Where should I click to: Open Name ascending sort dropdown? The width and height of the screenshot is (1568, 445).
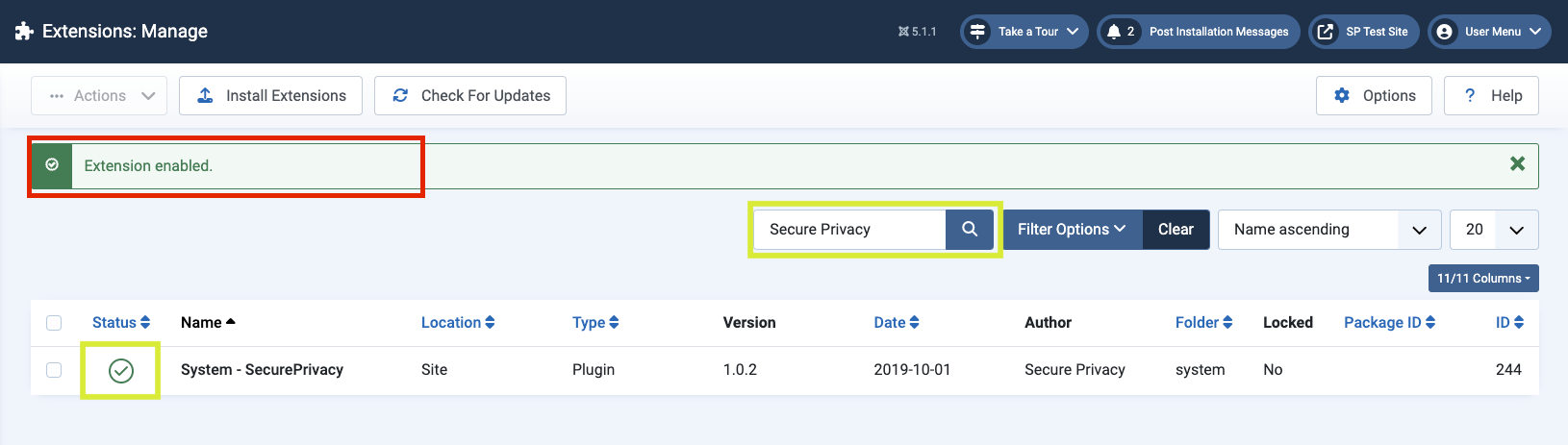[1328, 230]
